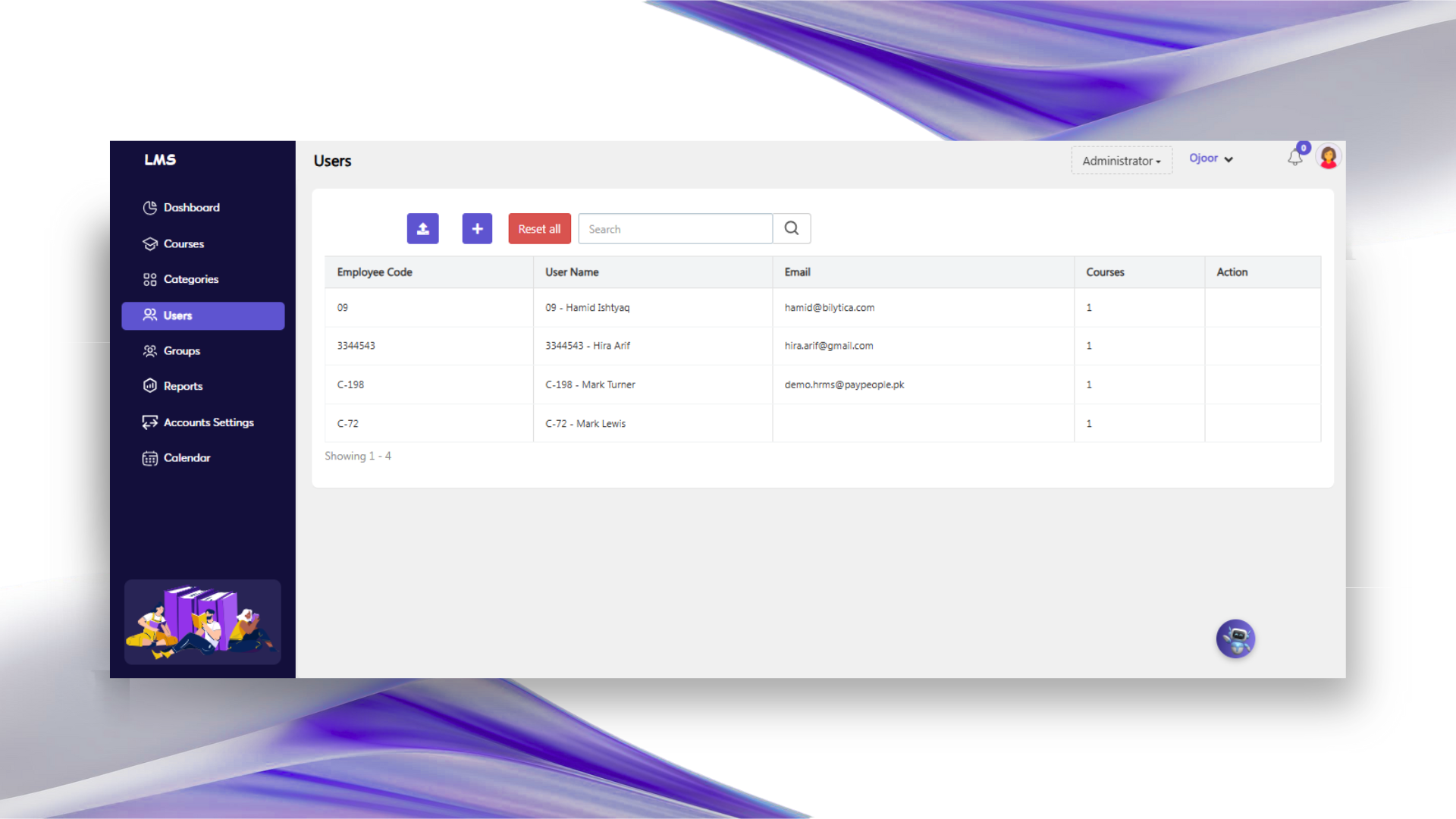Image resolution: width=1456 pixels, height=819 pixels.
Task: Click the magnifier search icon
Action: (791, 228)
